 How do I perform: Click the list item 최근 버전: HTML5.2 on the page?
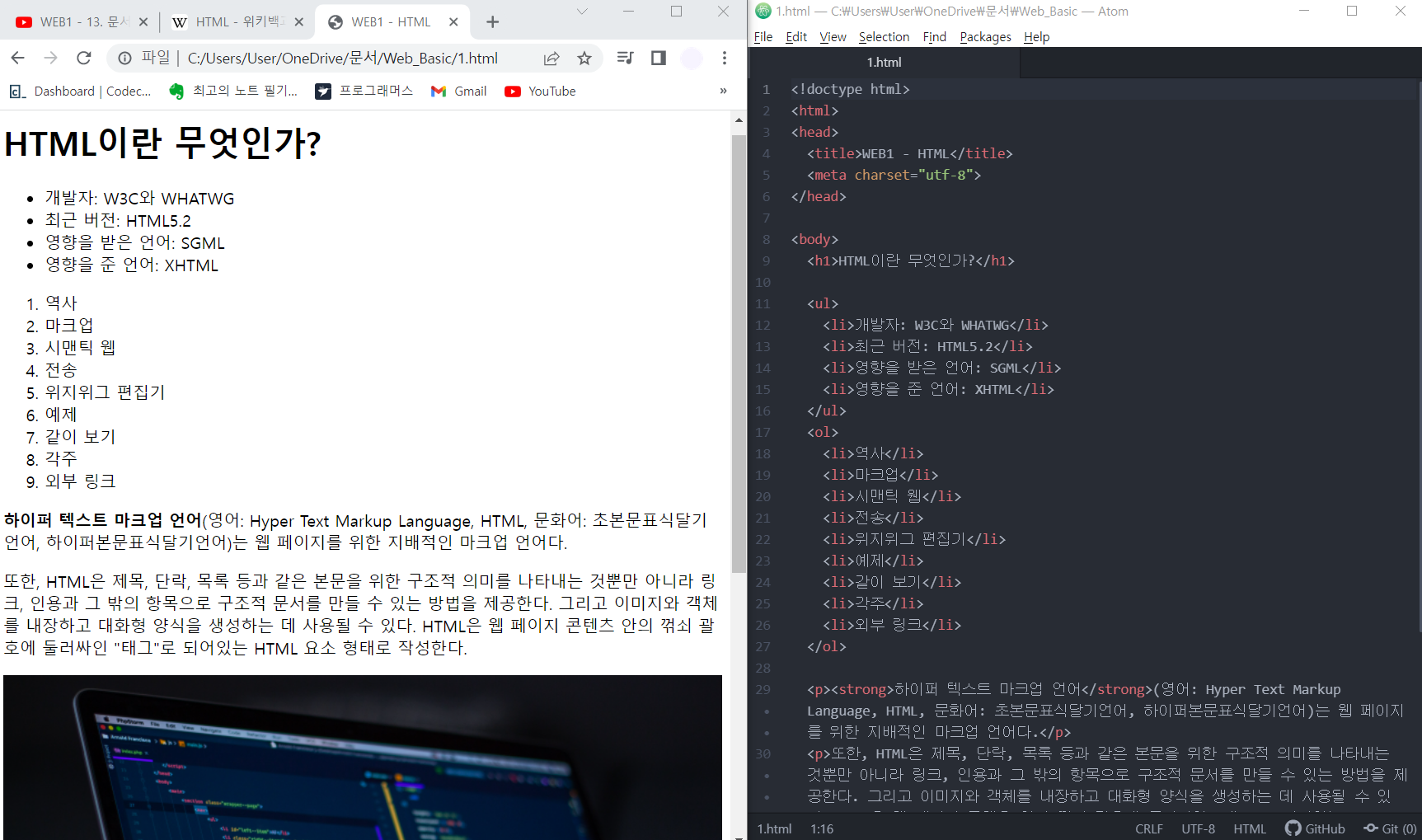118,221
